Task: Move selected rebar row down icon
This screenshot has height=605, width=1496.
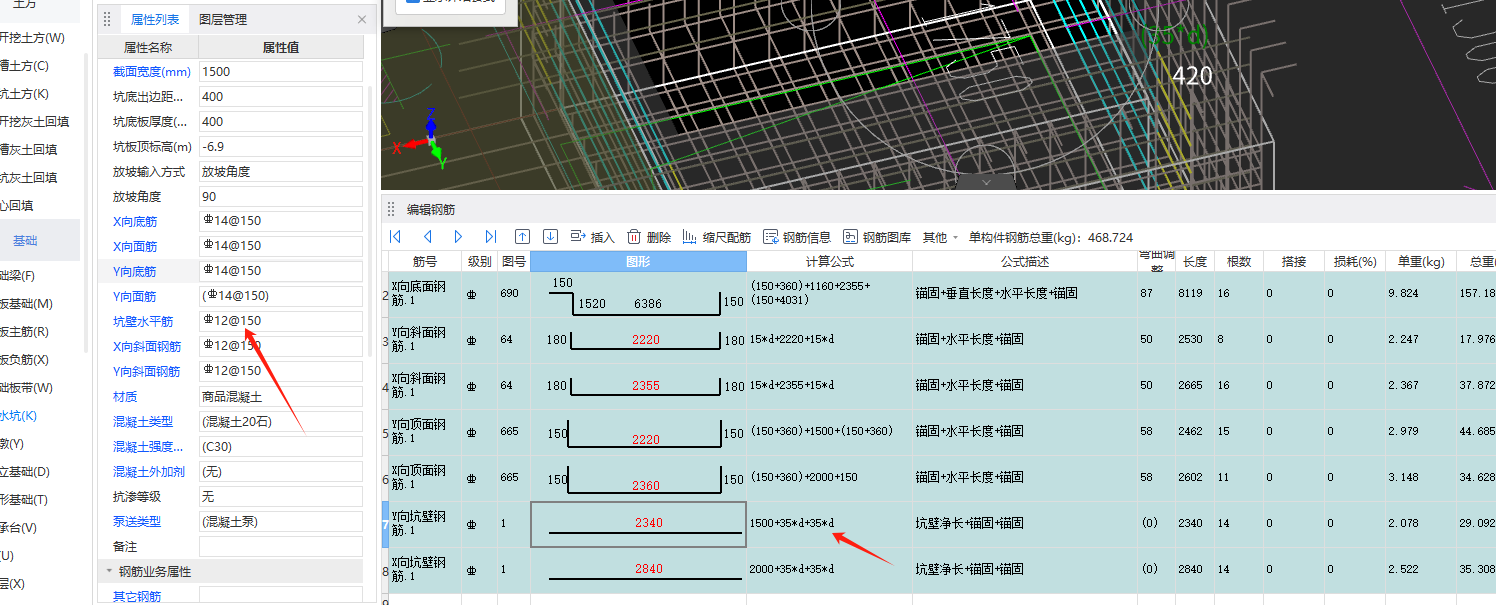Action: pos(550,237)
